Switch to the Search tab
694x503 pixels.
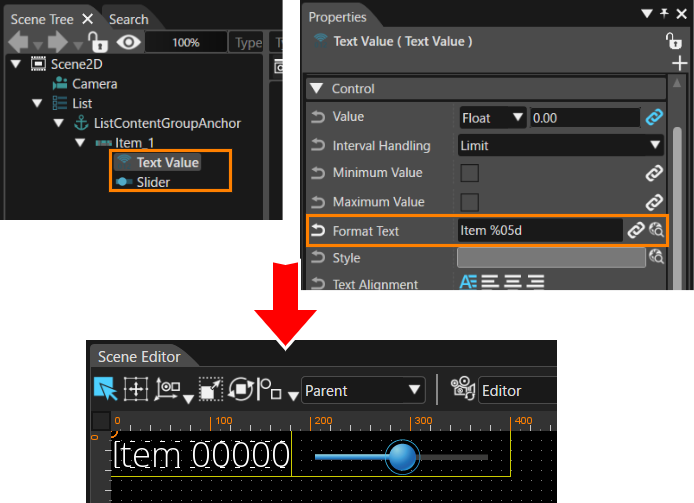(129, 19)
